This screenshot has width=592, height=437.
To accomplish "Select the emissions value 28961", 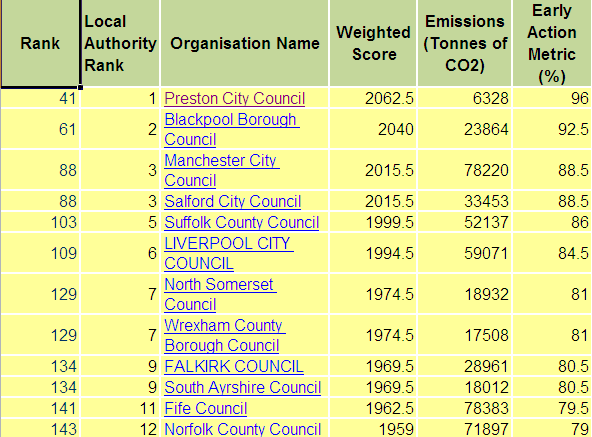I will click(464, 366).
